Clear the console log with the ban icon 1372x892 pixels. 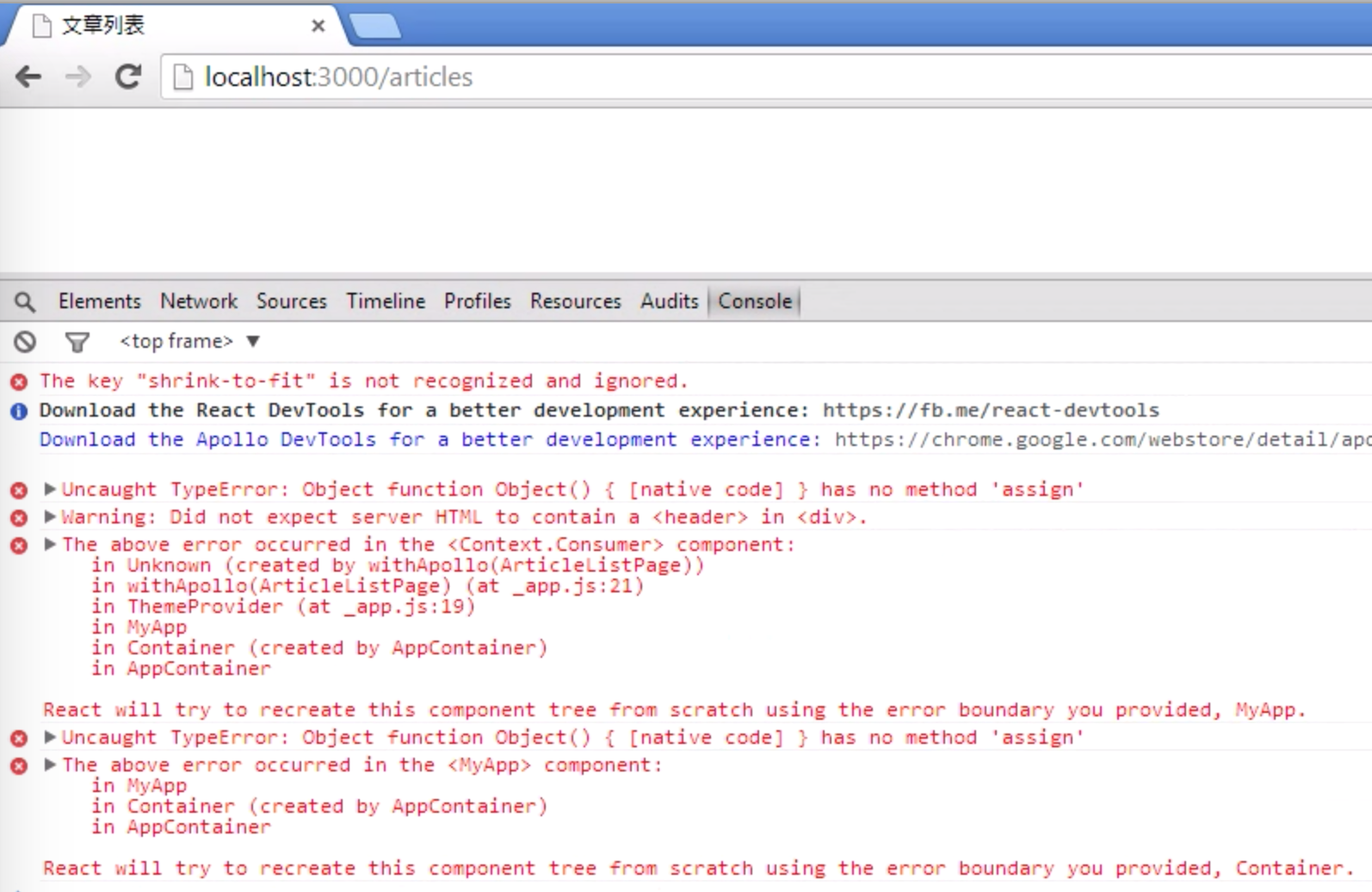tap(25, 342)
